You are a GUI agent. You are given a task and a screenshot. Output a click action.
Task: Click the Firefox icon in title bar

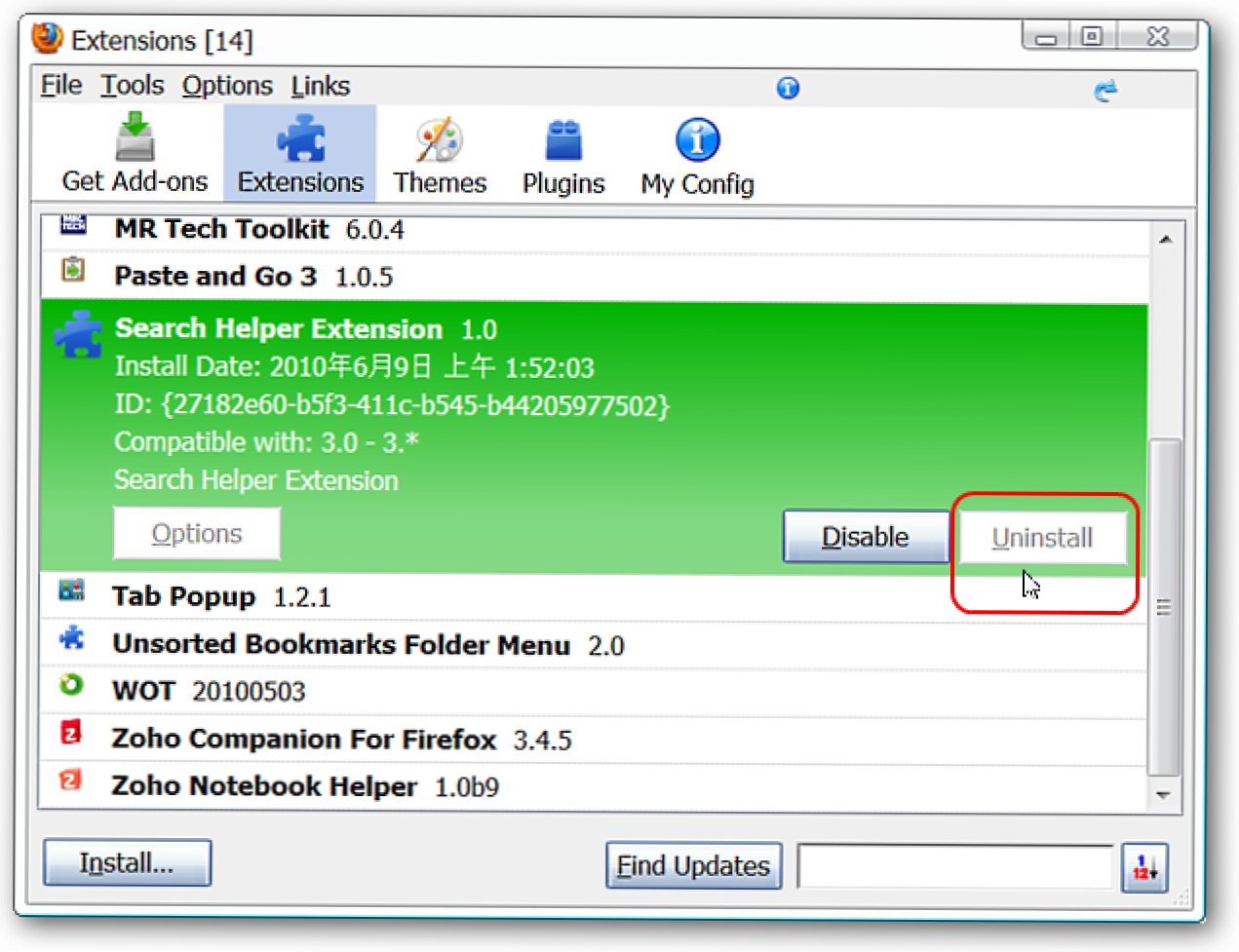point(47,38)
